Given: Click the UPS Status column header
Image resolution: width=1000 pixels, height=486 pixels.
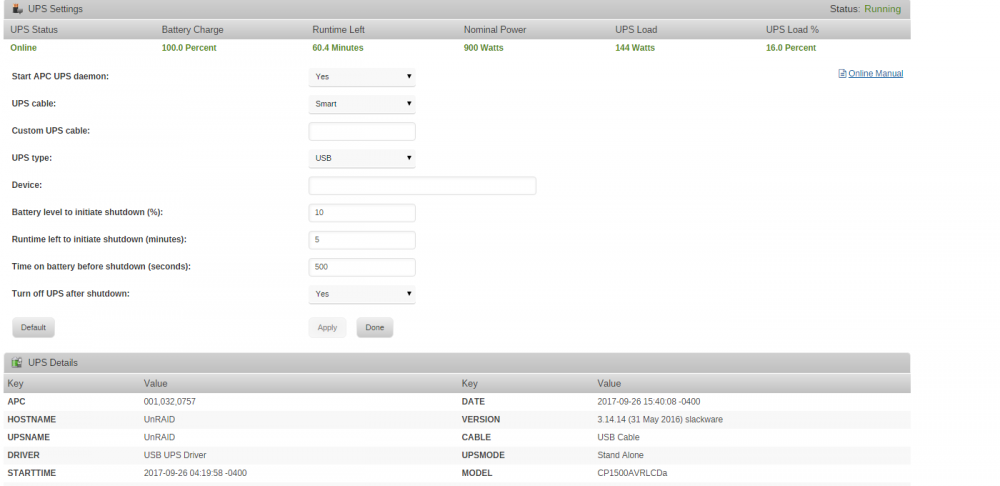Looking at the screenshot, I should click(x=34, y=29).
